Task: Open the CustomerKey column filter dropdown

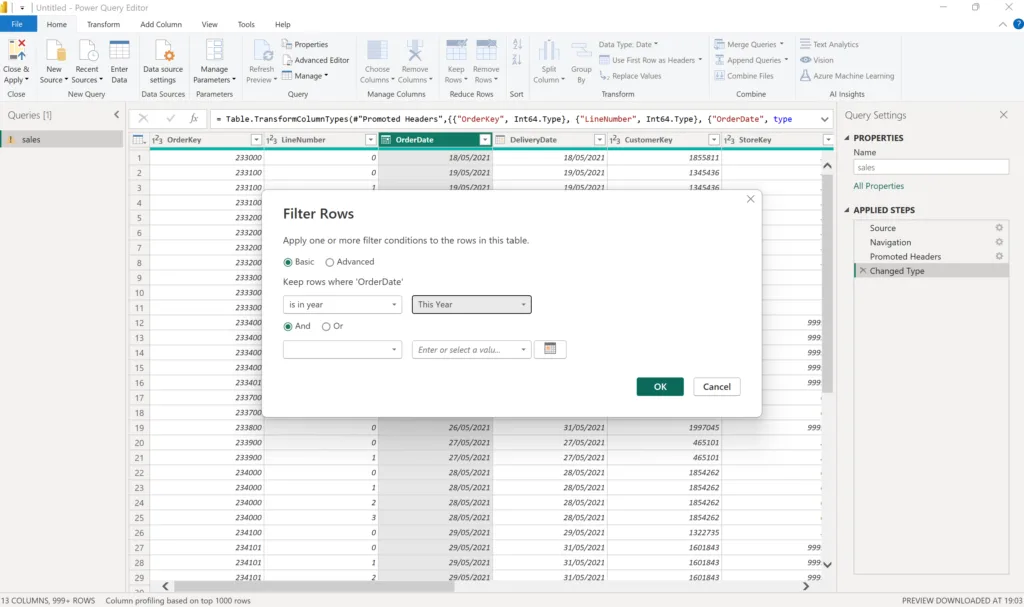Action: (x=714, y=140)
